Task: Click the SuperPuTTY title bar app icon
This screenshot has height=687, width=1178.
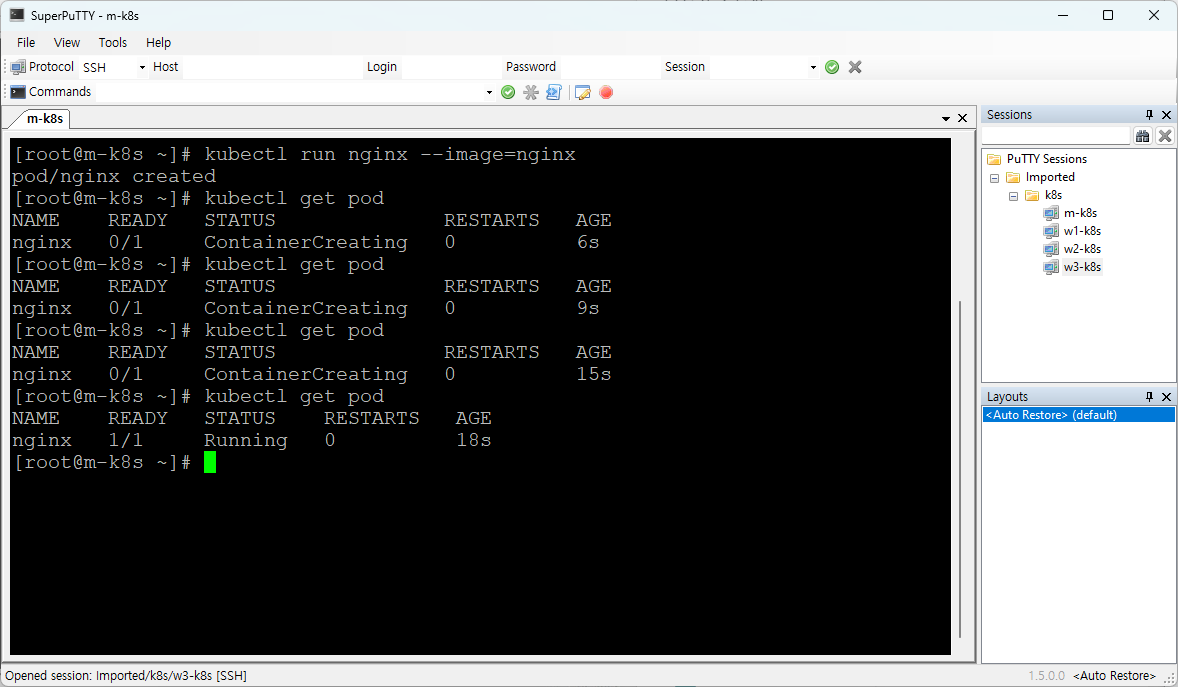Action: (17, 15)
